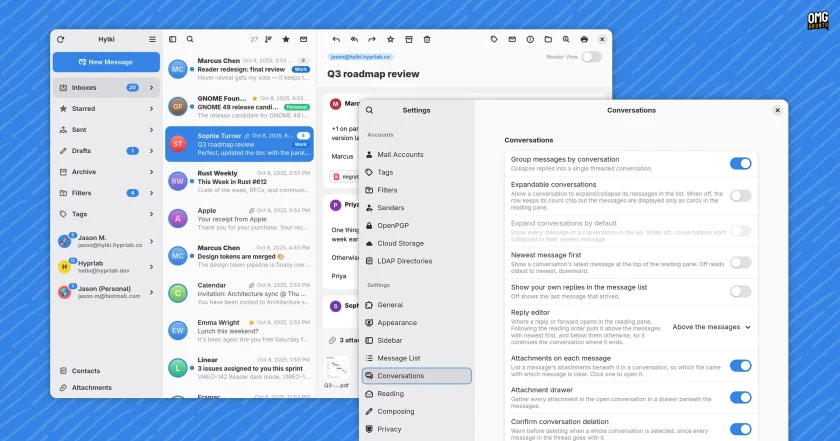Image resolution: width=840 pixels, height=441 pixels.
Task: Click the Reply All icon in reading toolbar
Action: [354, 39]
